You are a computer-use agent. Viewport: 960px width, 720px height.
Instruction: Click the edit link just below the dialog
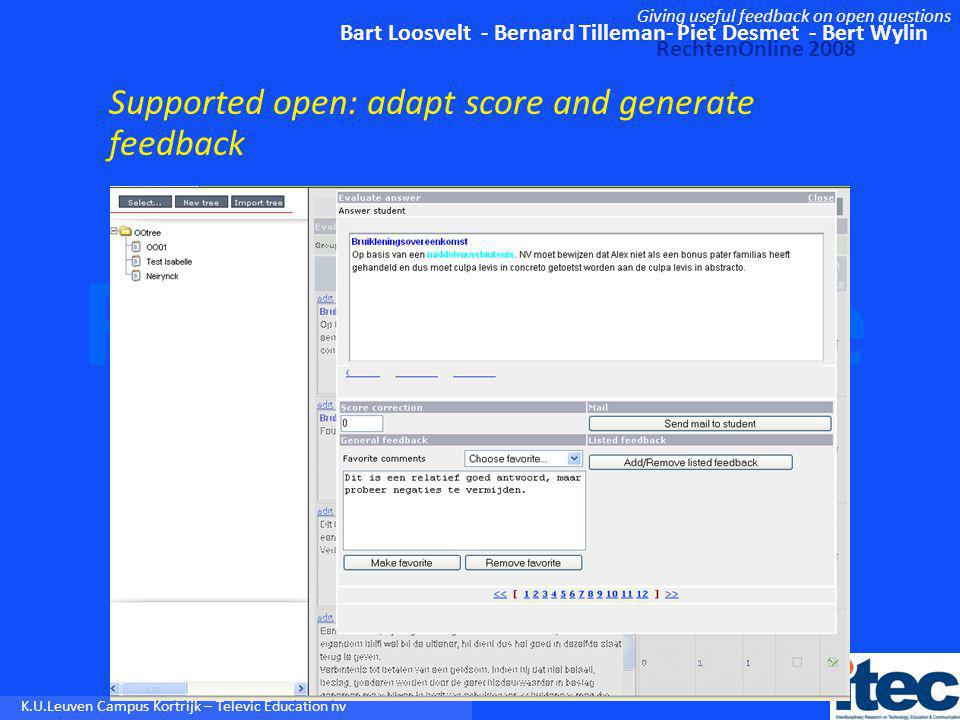325,618
